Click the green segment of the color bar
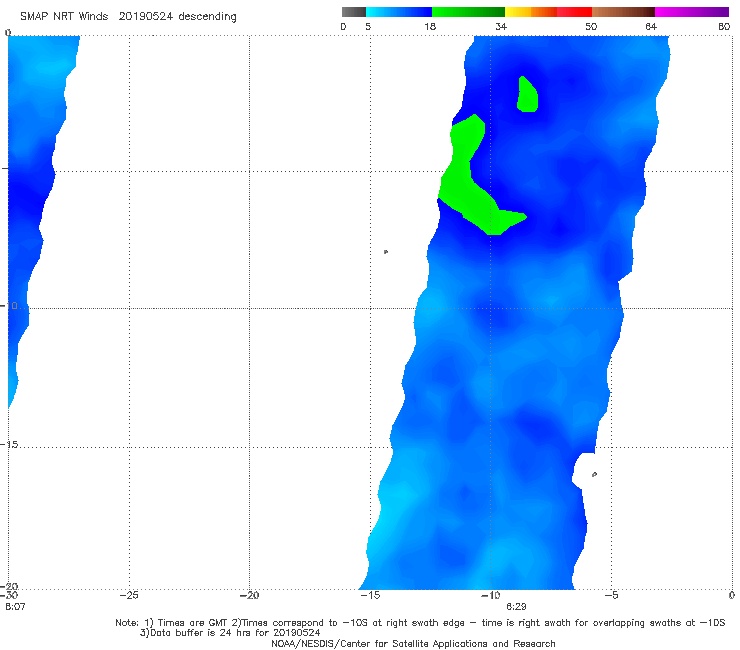This screenshot has height=650, width=740. click(468, 12)
